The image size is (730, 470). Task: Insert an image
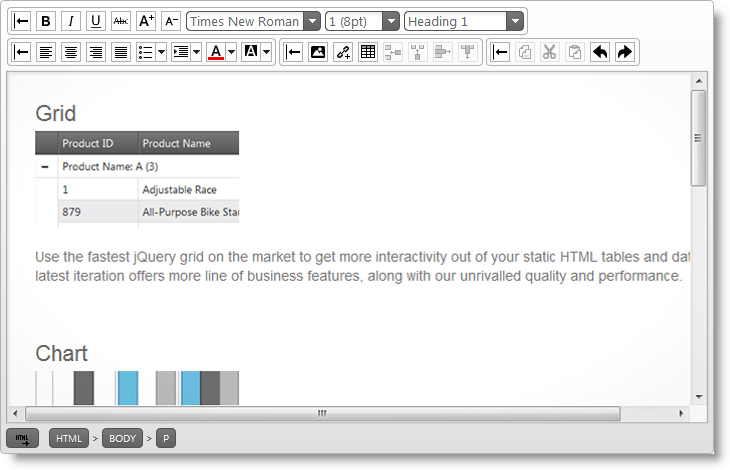click(x=318, y=52)
